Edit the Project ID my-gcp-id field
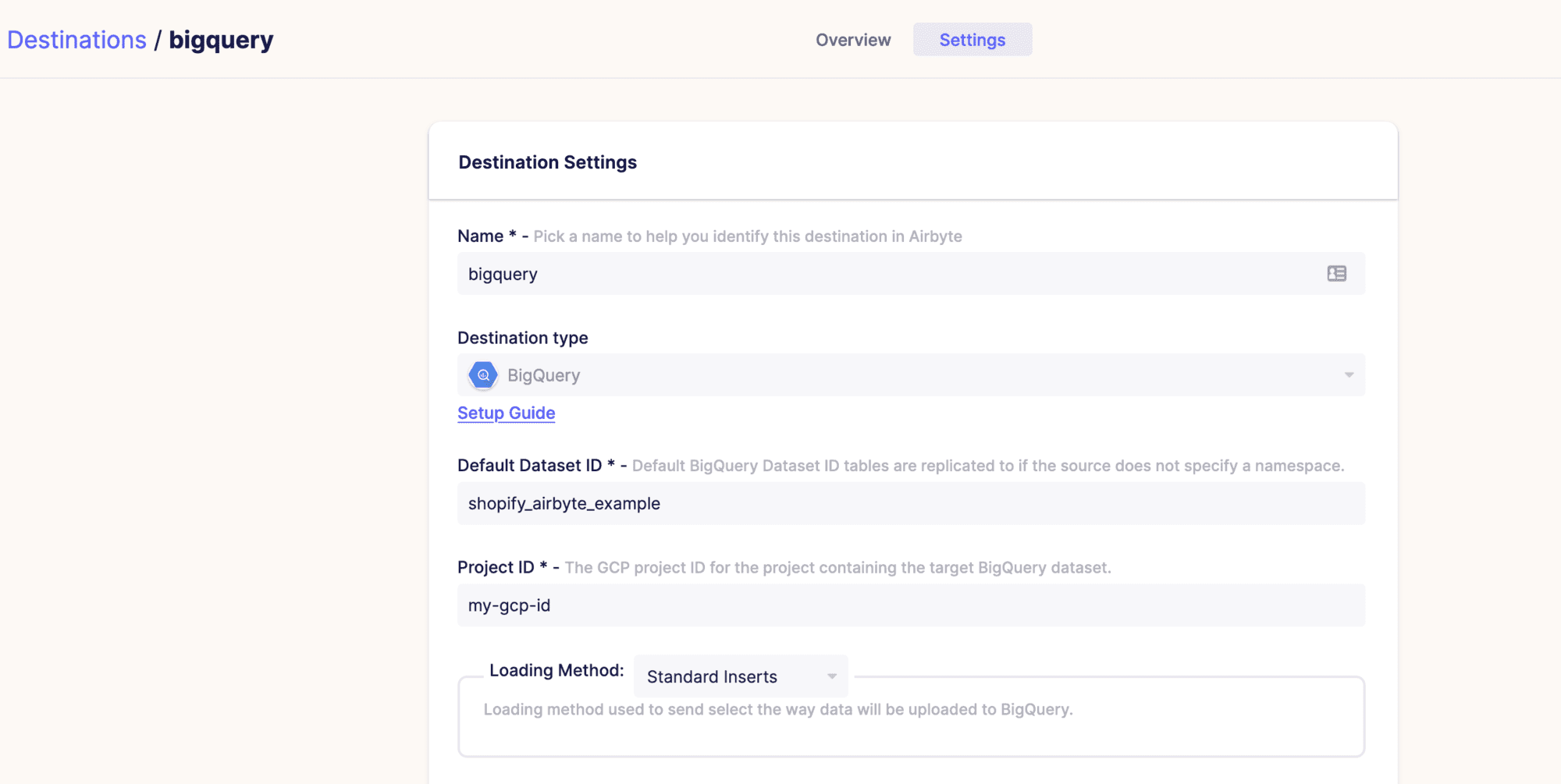The height and width of the screenshot is (784, 1561). pyautogui.click(x=911, y=605)
